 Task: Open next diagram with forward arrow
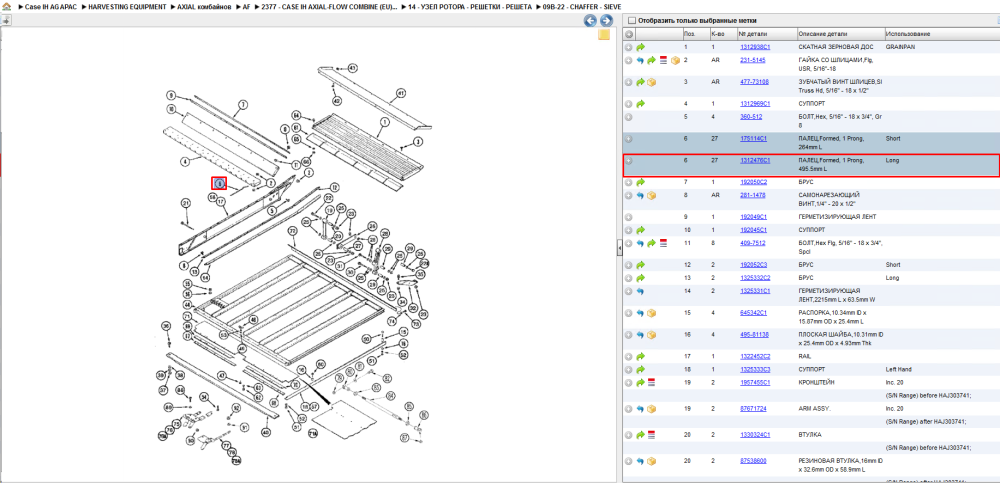606,20
